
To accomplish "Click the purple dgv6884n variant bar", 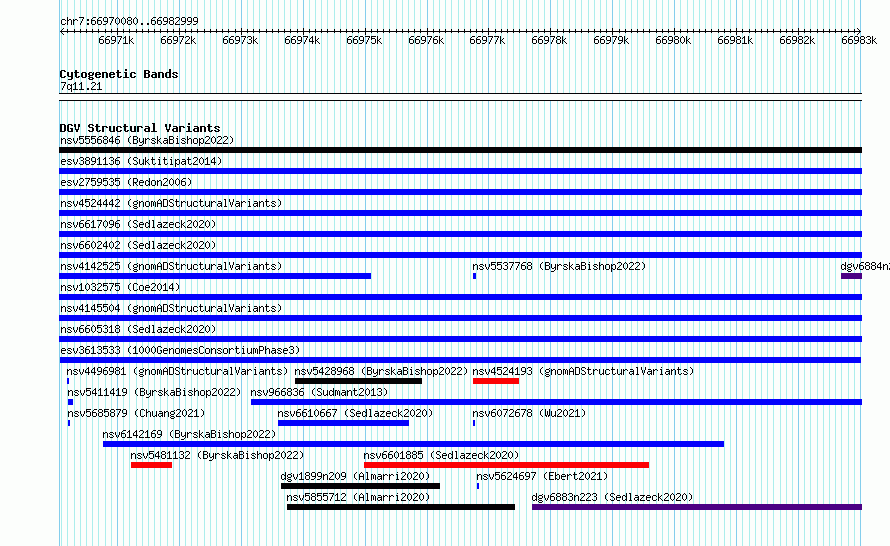I will click(851, 276).
